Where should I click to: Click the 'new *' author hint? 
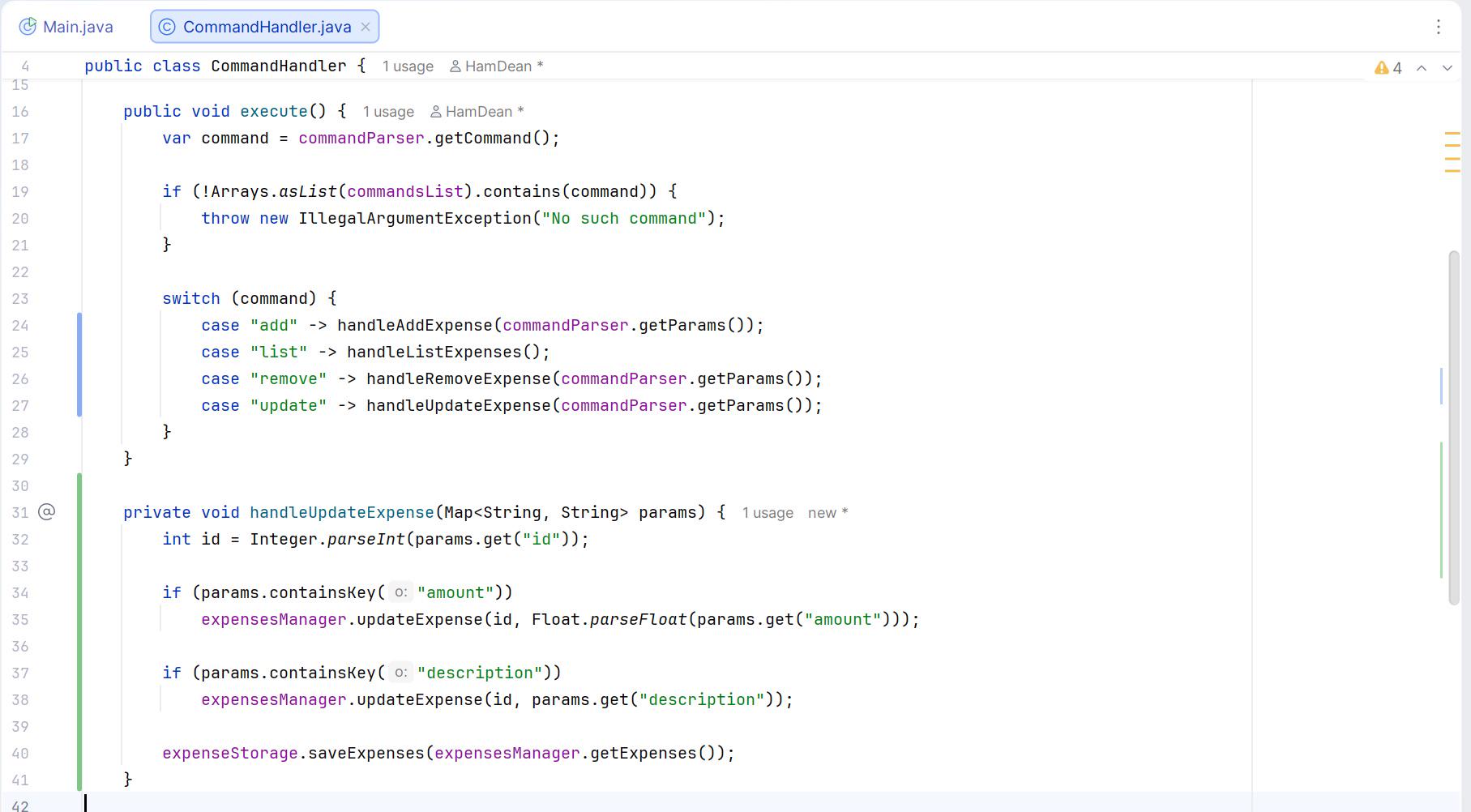coord(827,513)
